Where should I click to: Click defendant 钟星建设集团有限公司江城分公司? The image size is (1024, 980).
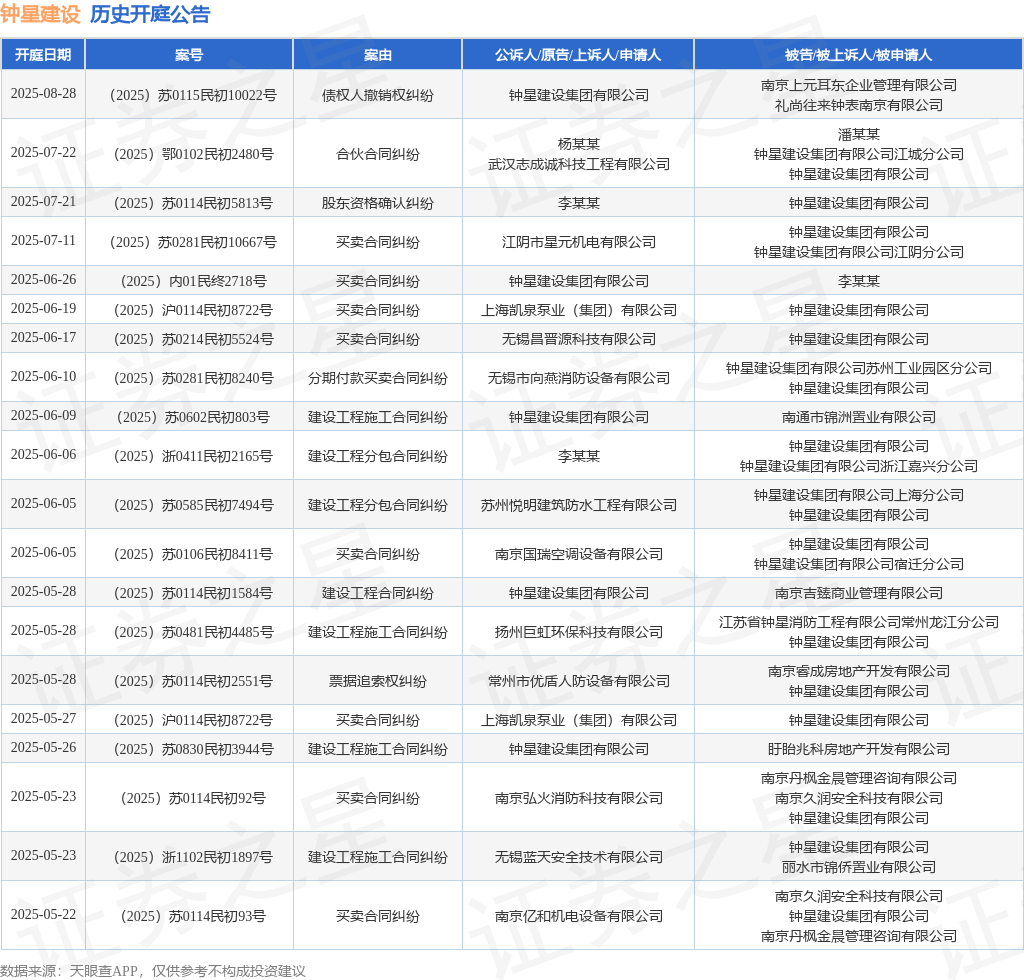coord(858,154)
